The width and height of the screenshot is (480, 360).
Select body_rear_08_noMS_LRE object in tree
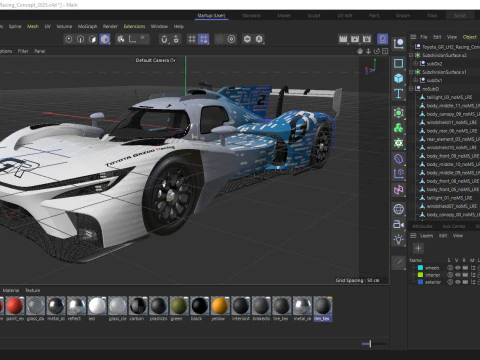coord(452,131)
